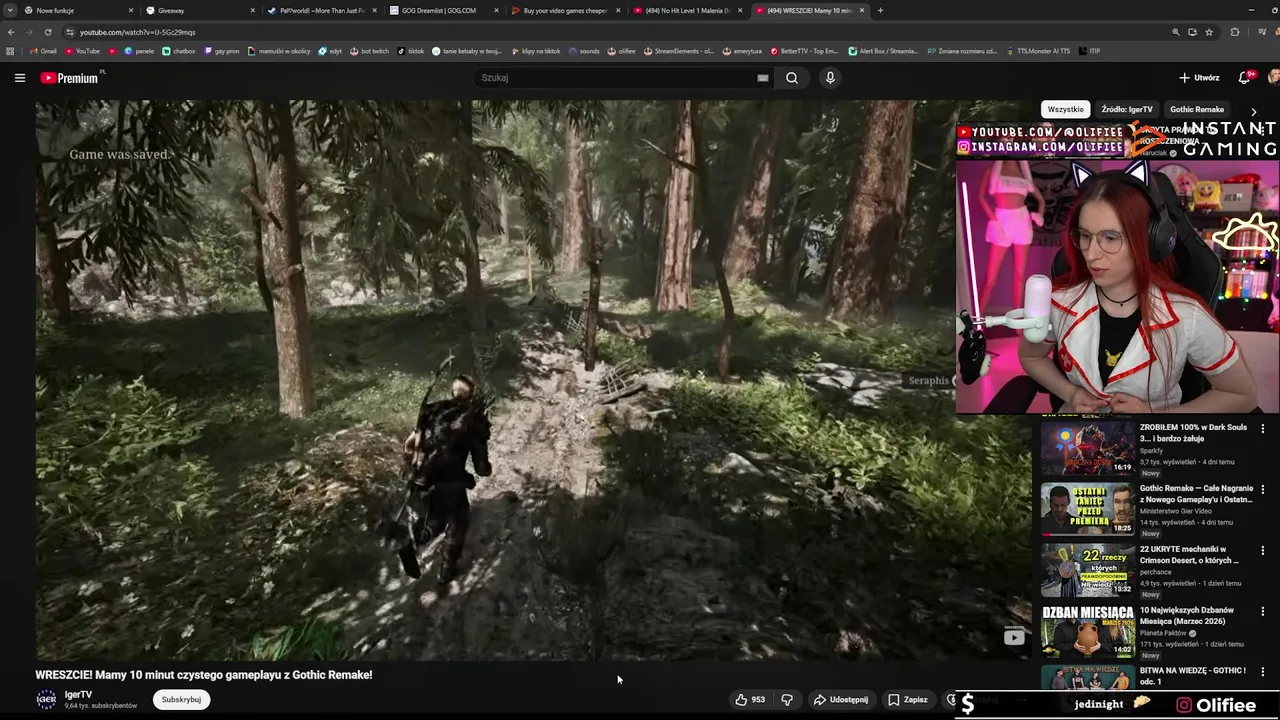Click the magnifier search button
Image resolution: width=1280 pixels, height=720 pixels.
click(x=791, y=78)
